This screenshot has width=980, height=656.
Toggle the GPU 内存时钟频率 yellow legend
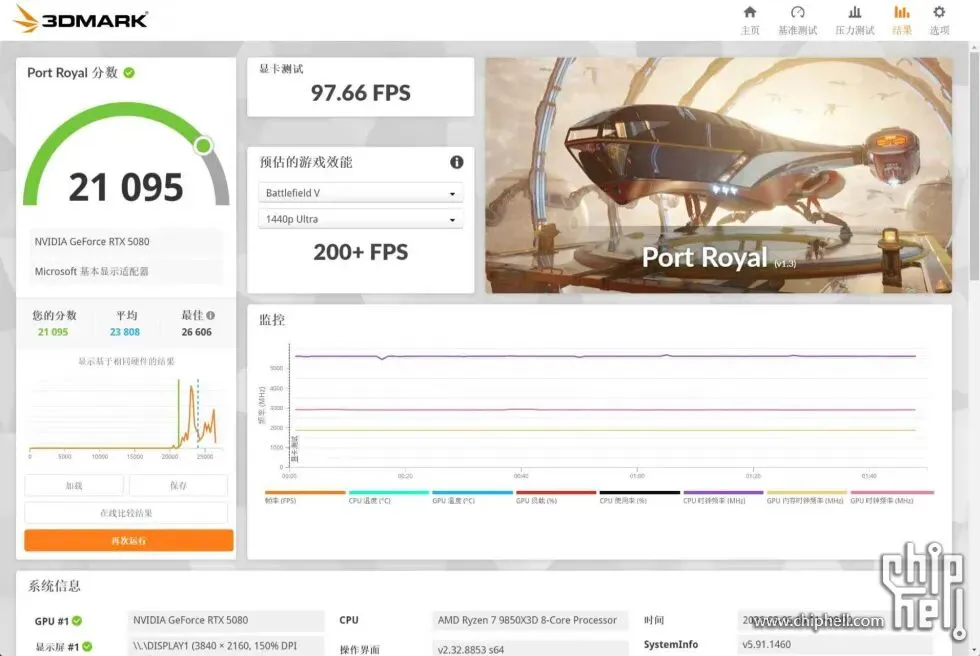(x=806, y=497)
